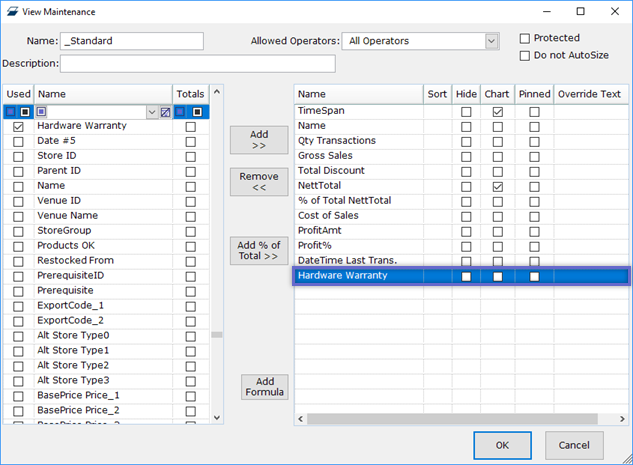Screen dimensions: 633x465
Task: Uncheck Used for Hardware Warranty field
Action: point(18,127)
